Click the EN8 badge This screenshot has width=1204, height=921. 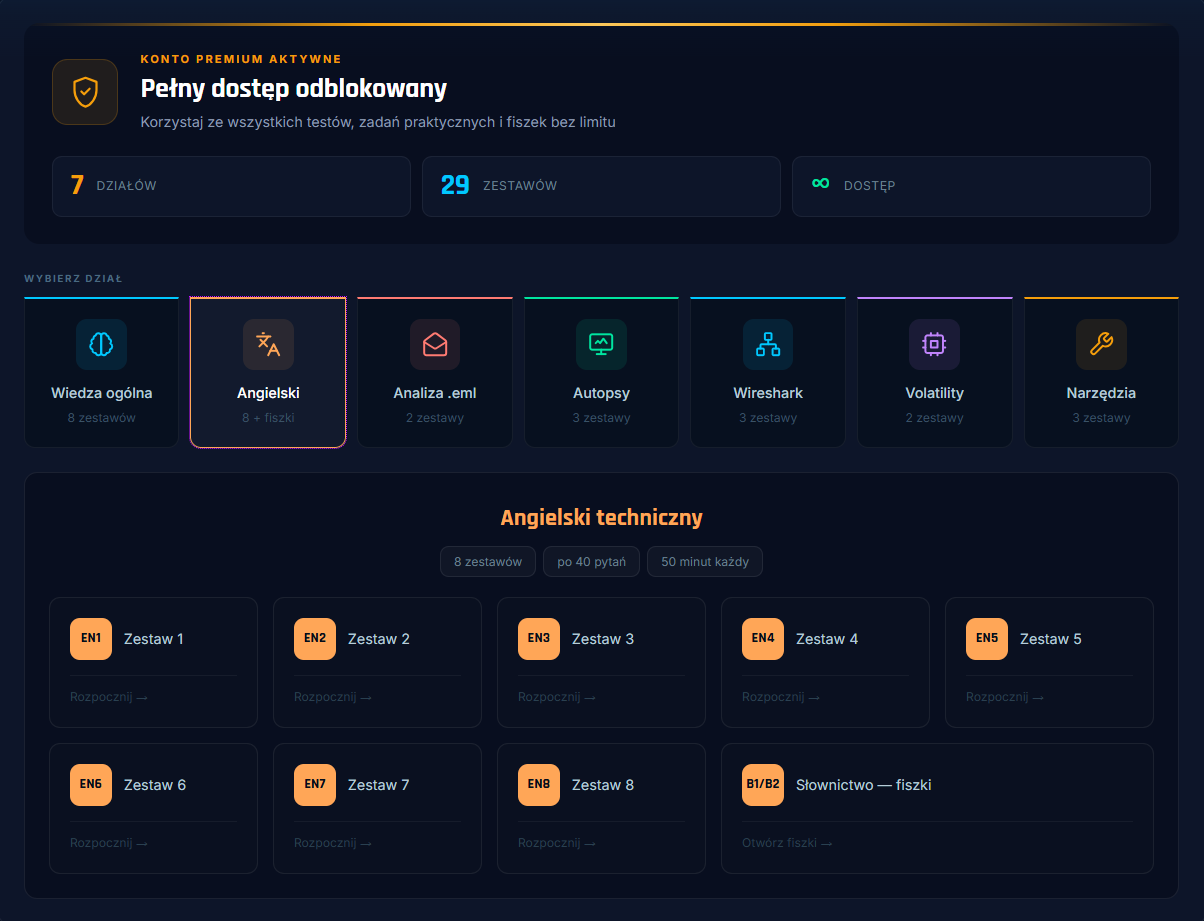[x=539, y=785]
